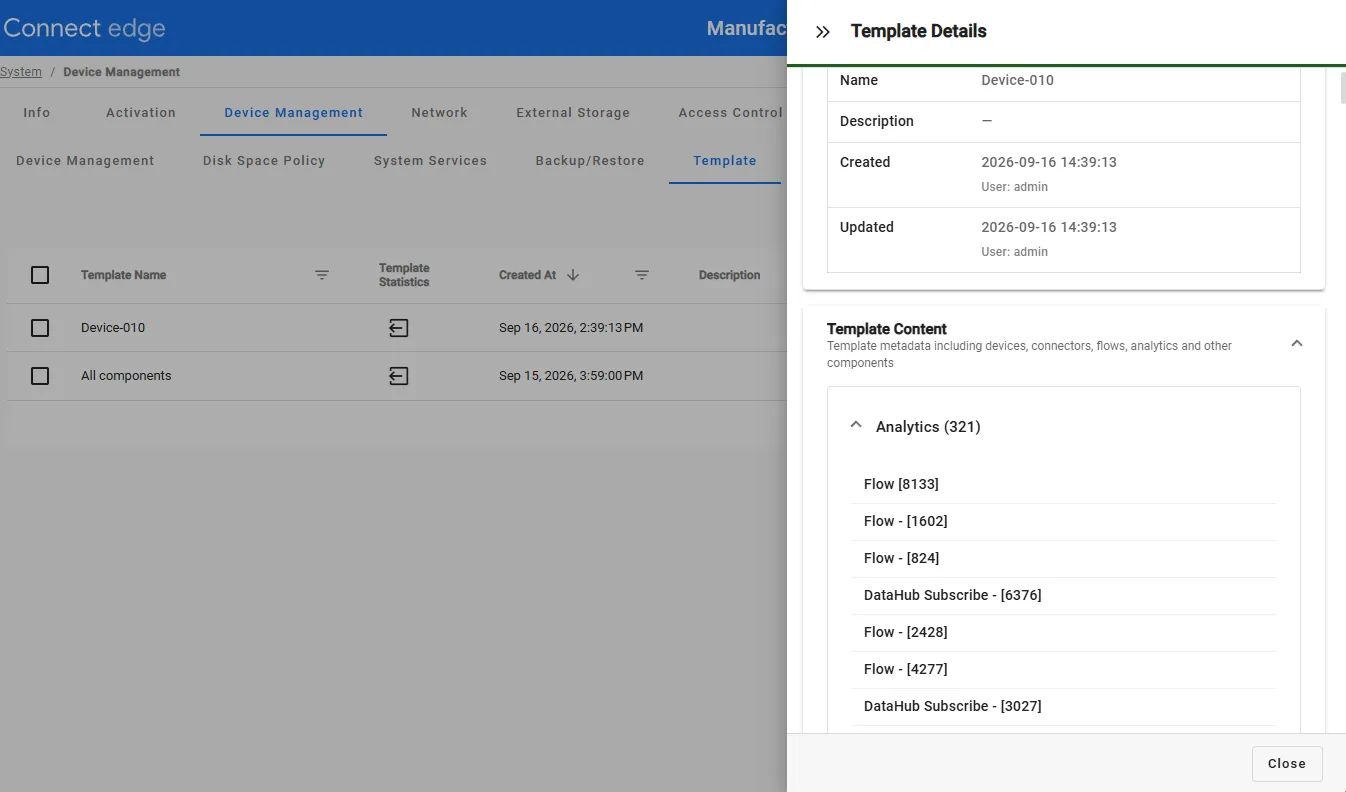Select the Template sub-tab

click(x=725, y=161)
